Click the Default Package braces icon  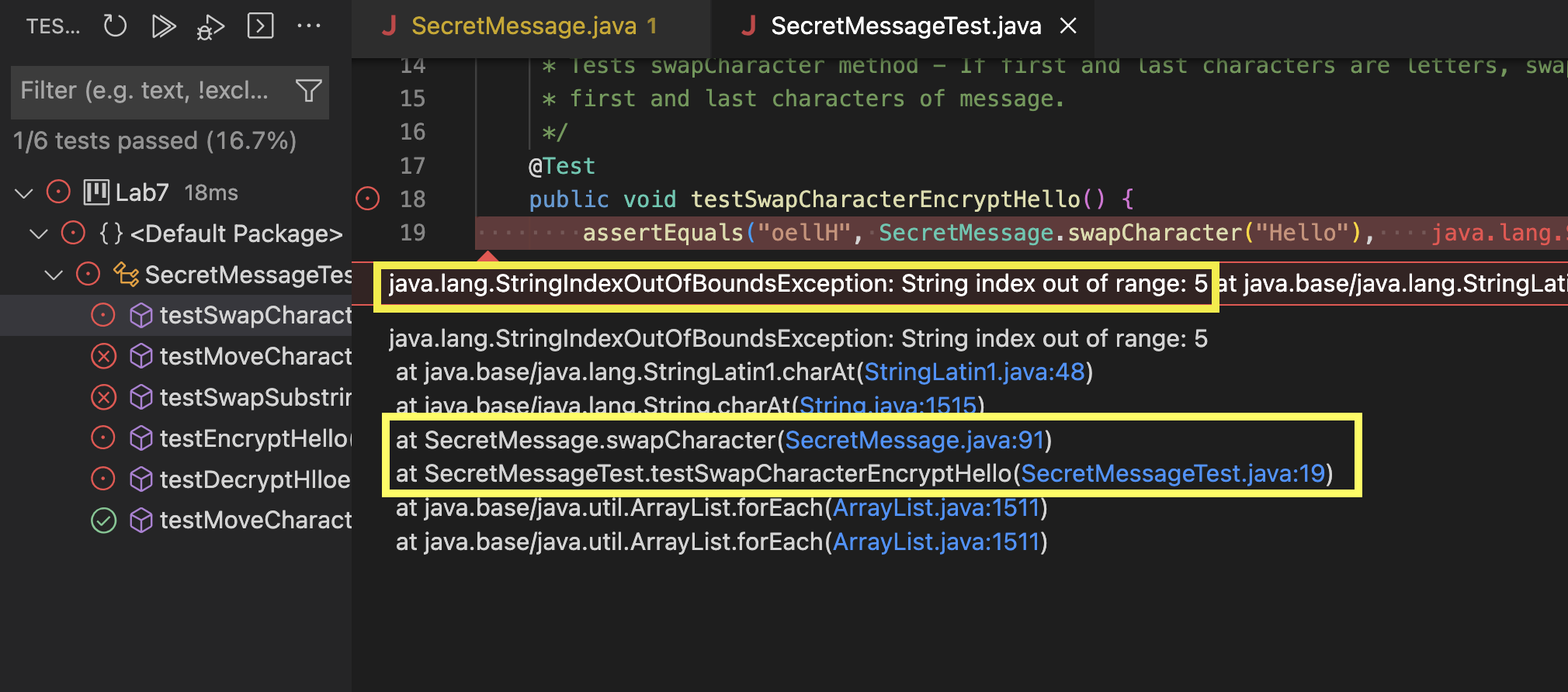pyautogui.click(x=111, y=233)
